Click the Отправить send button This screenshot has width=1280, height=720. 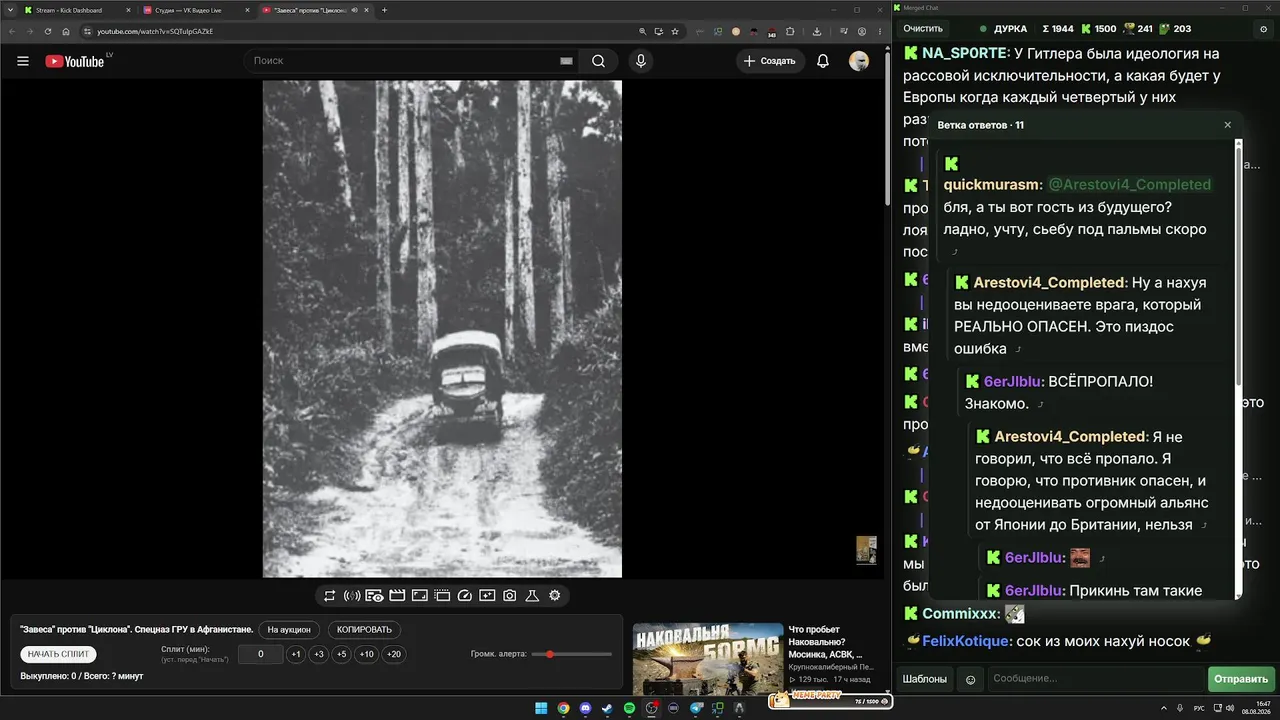coord(1241,679)
